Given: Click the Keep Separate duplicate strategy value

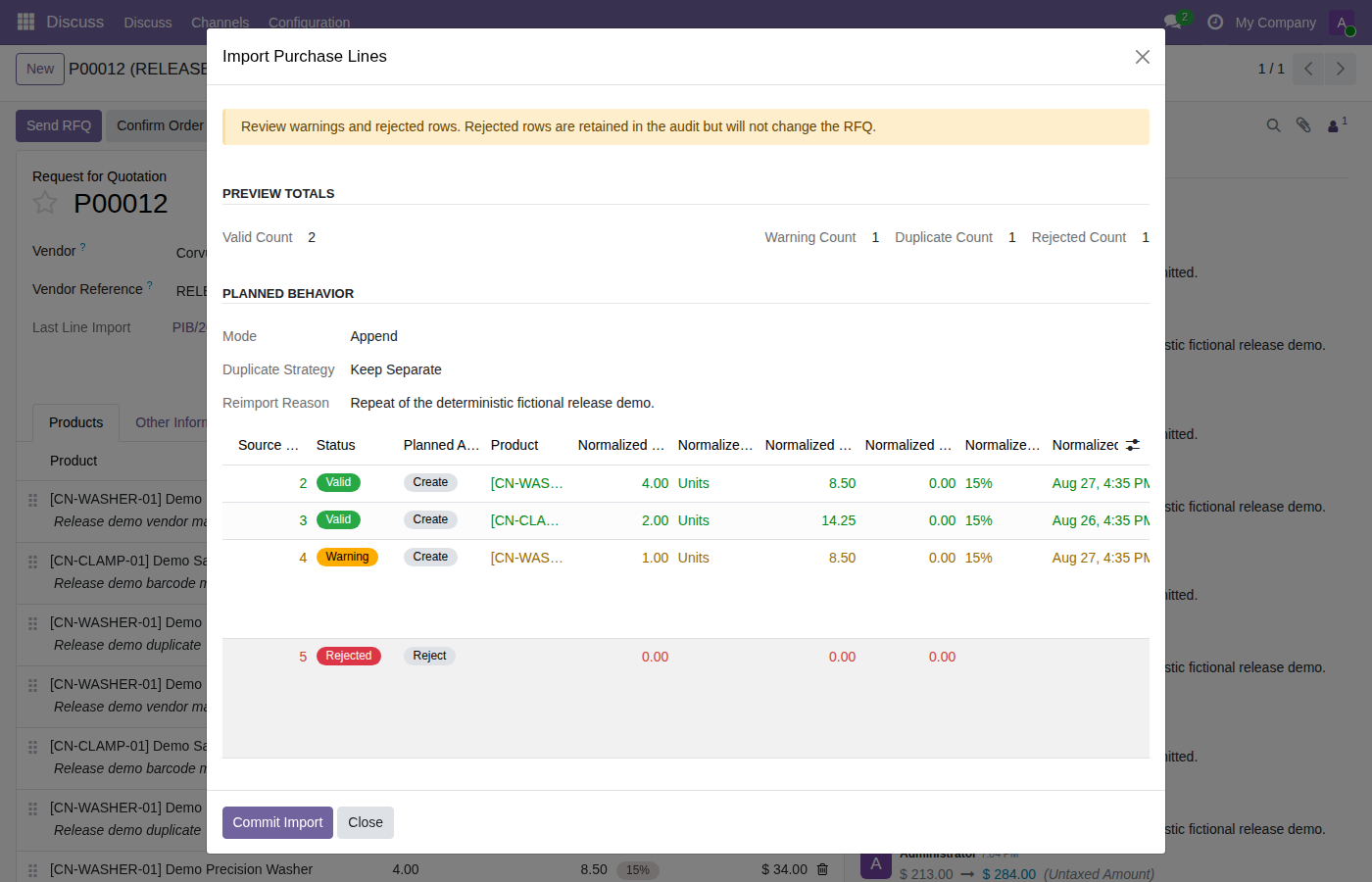Looking at the screenshot, I should click(x=396, y=369).
